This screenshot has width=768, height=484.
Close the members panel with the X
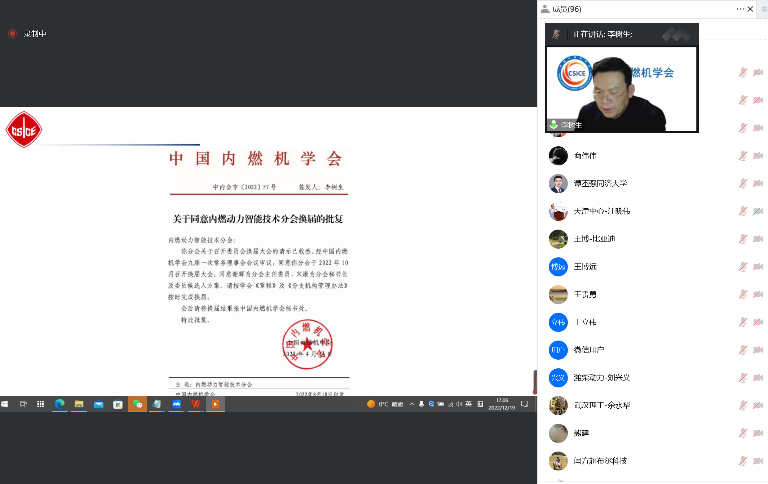coord(752,8)
